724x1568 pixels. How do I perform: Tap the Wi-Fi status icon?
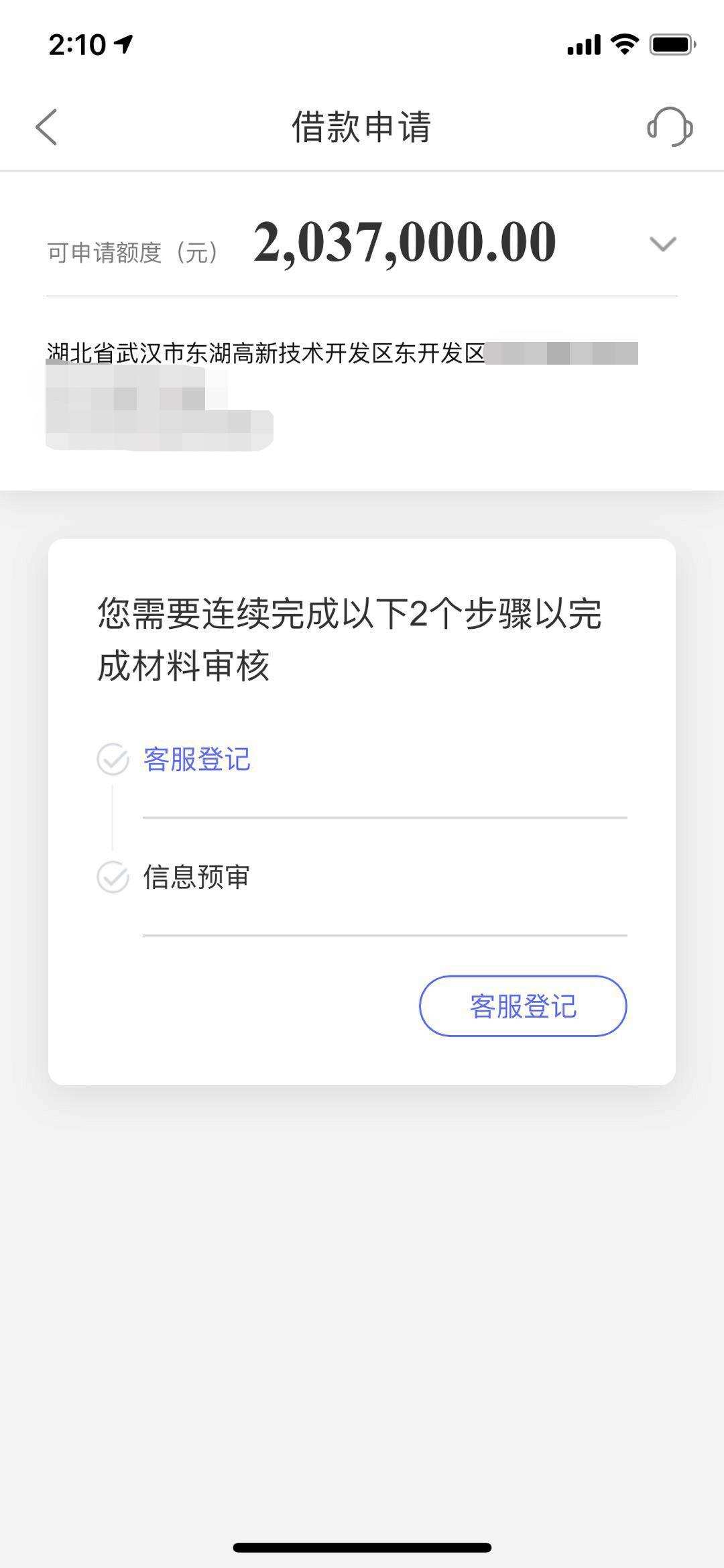[625, 45]
